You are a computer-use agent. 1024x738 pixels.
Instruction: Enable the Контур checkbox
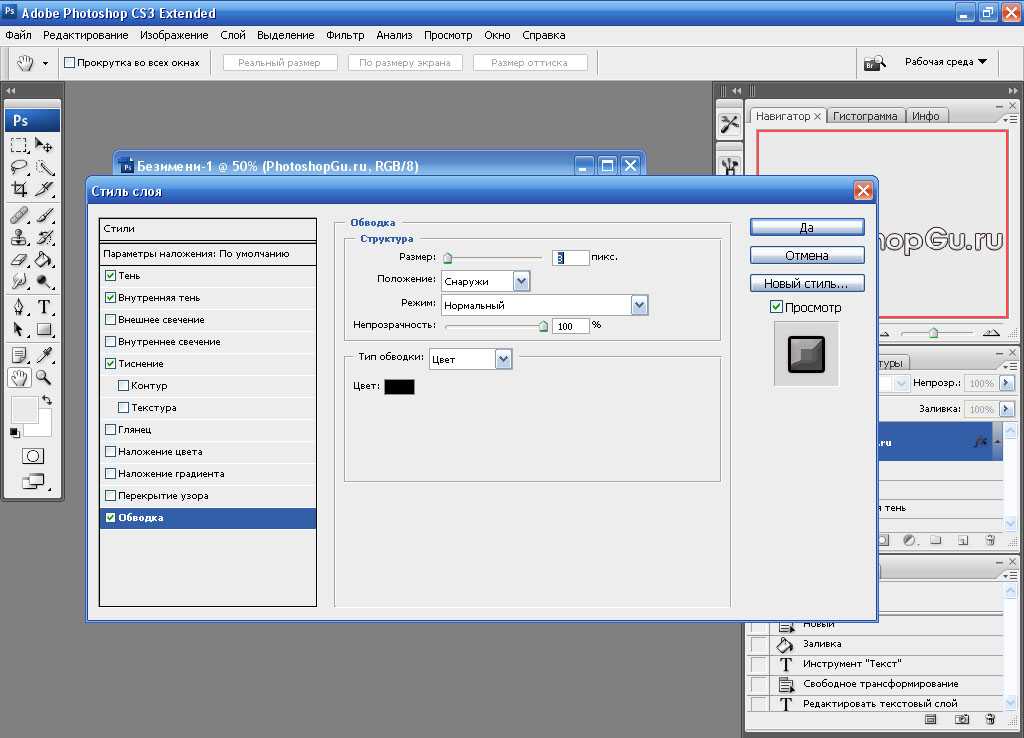(123, 386)
